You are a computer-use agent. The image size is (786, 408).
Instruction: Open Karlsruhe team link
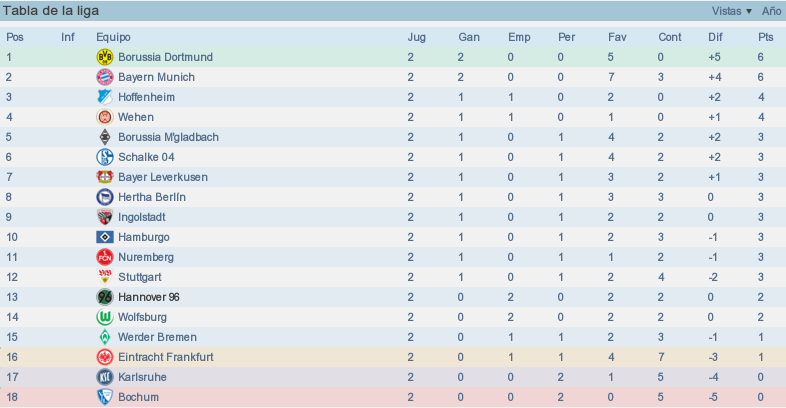coord(142,377)
